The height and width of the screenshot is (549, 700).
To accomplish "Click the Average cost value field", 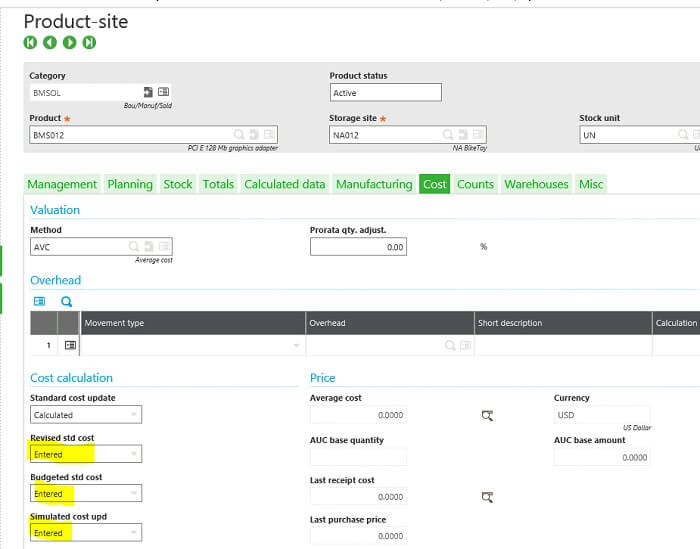I will point(358,415).
